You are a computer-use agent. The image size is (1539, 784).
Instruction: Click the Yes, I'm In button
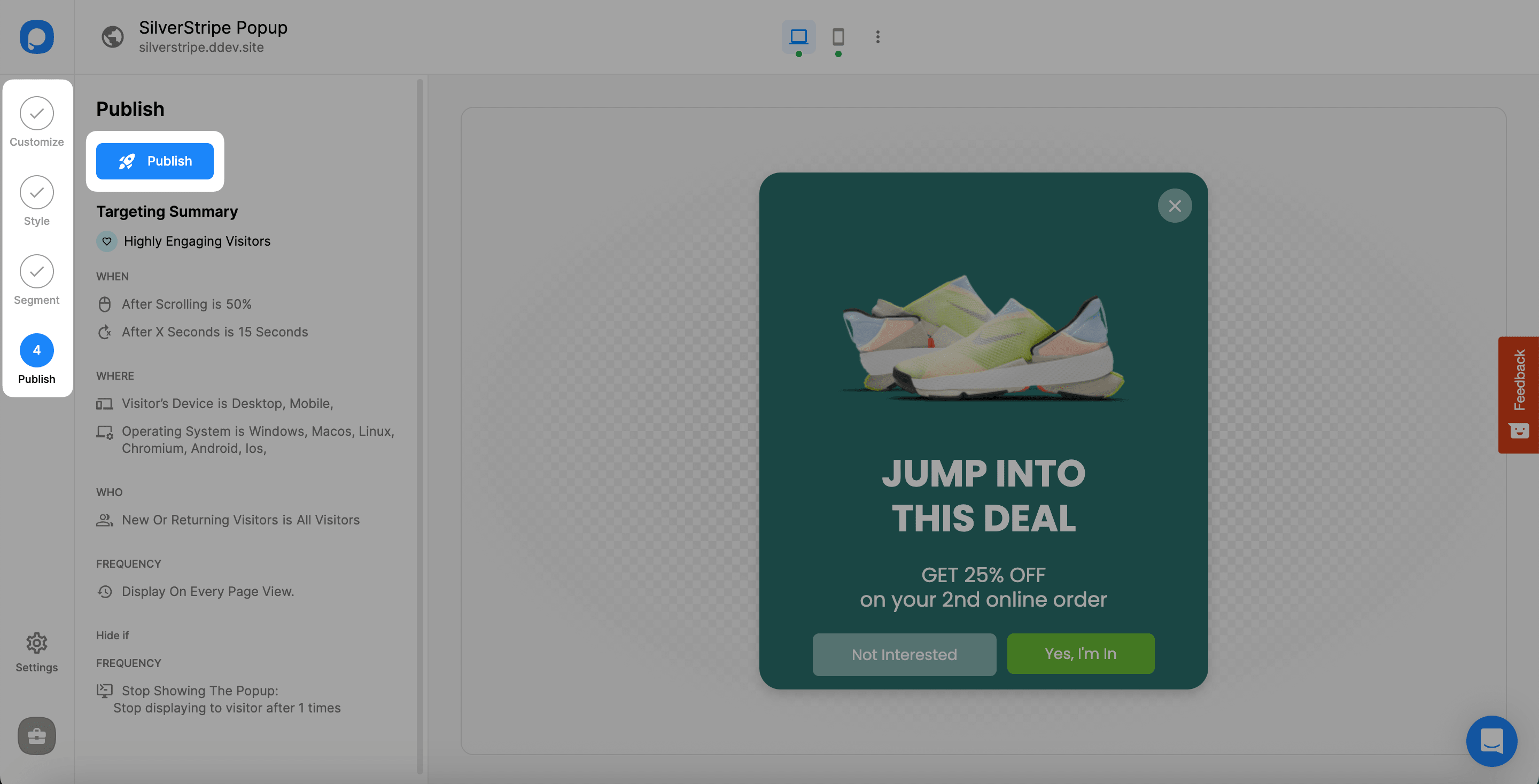(1080, 654)
